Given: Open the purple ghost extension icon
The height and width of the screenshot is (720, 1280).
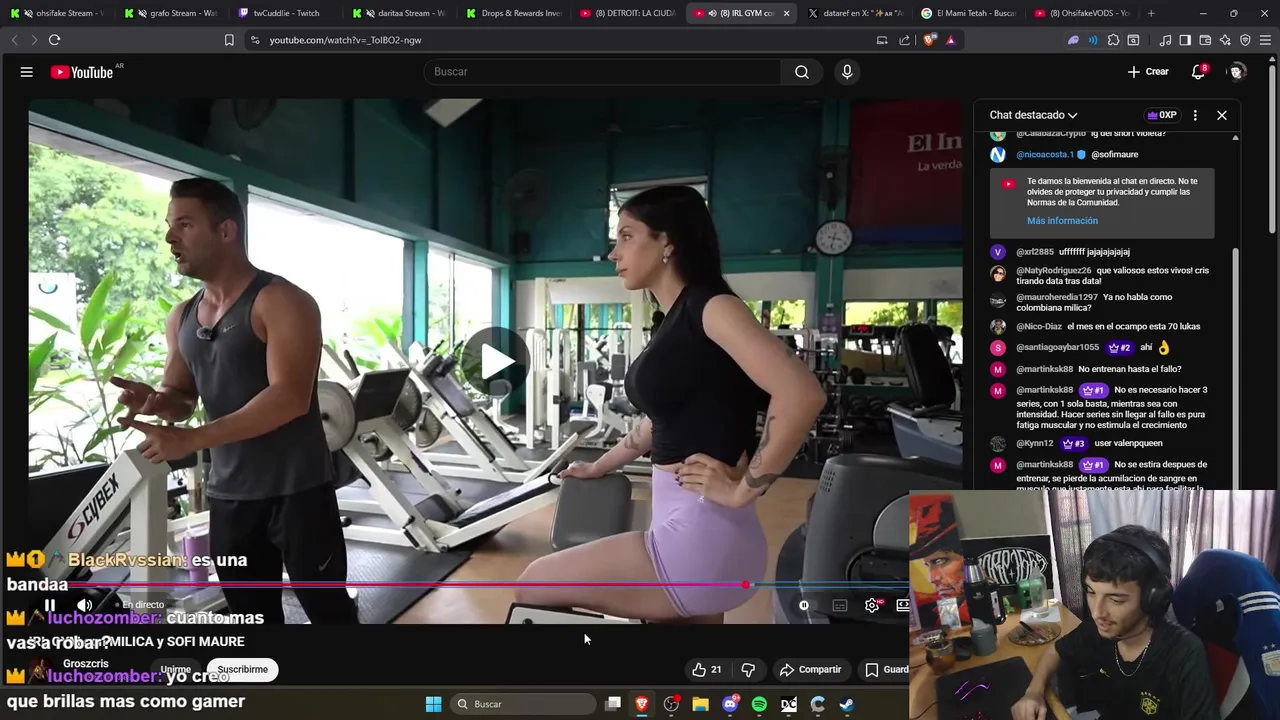Looking at the screenshot, I should tap(1073, 40).
